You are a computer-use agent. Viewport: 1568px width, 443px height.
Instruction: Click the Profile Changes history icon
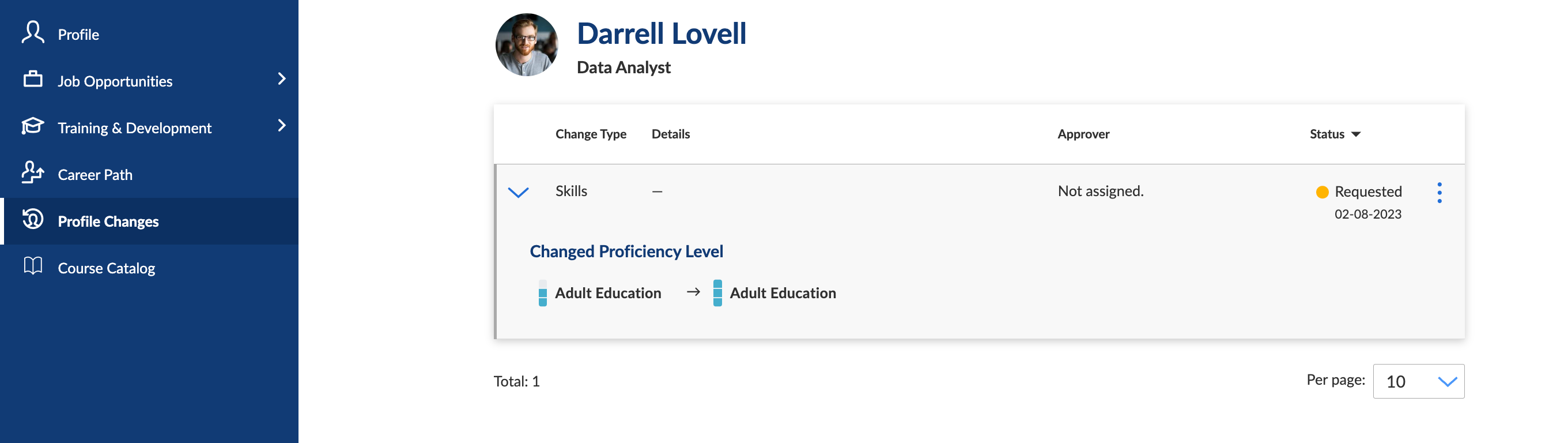tap(33, 219)
